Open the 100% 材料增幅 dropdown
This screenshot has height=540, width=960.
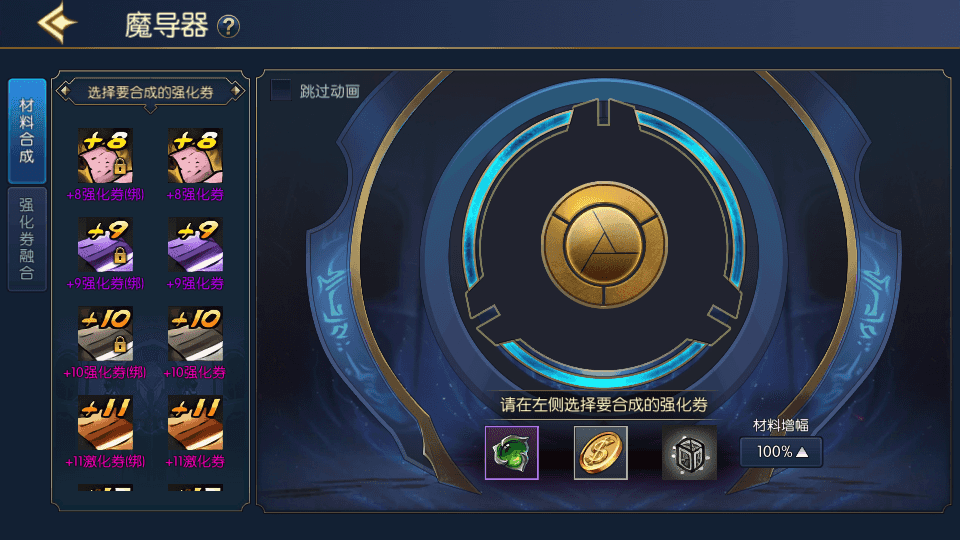pos(781,452)
